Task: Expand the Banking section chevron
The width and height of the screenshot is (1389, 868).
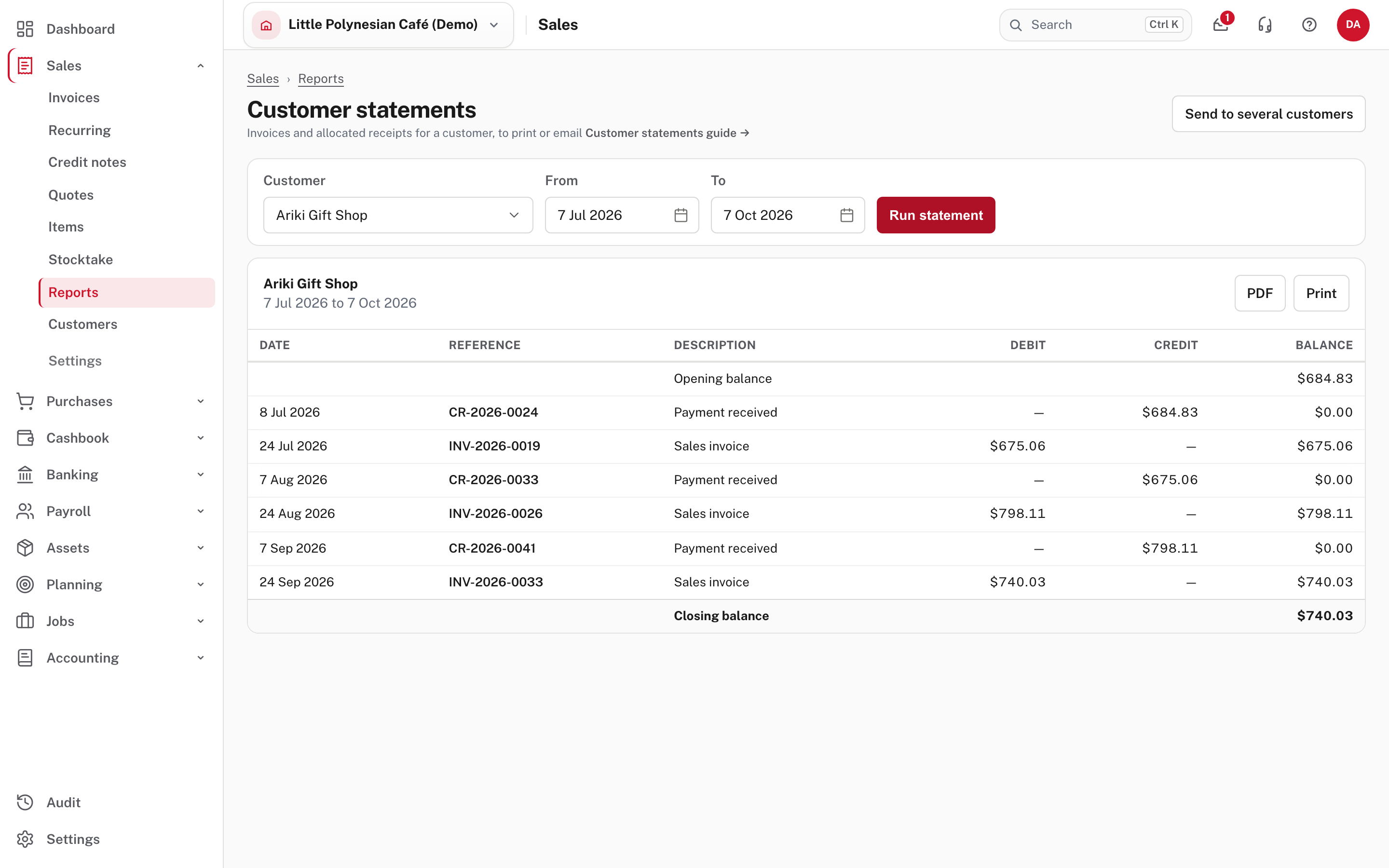Action: pyautogui.click(x=200, y=475)
